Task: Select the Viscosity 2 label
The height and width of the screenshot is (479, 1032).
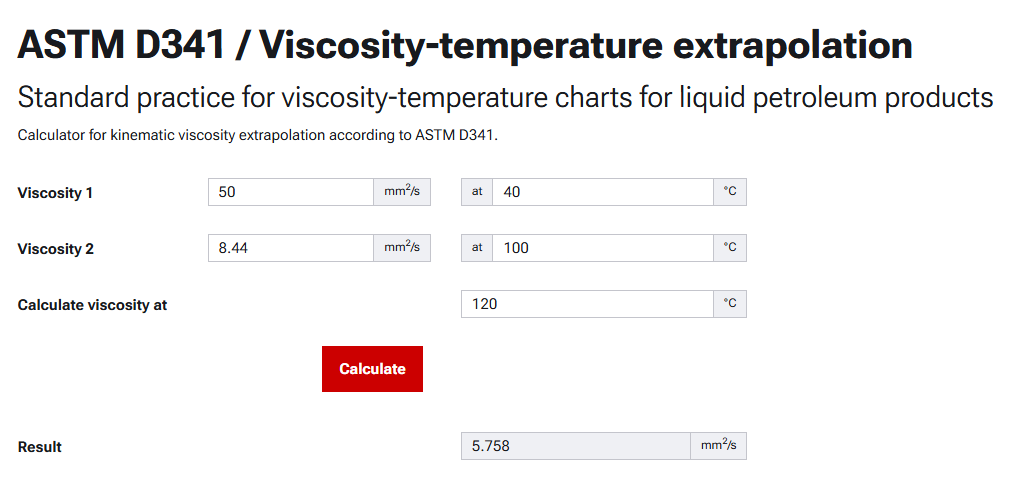Action: [x=55, y=249]
